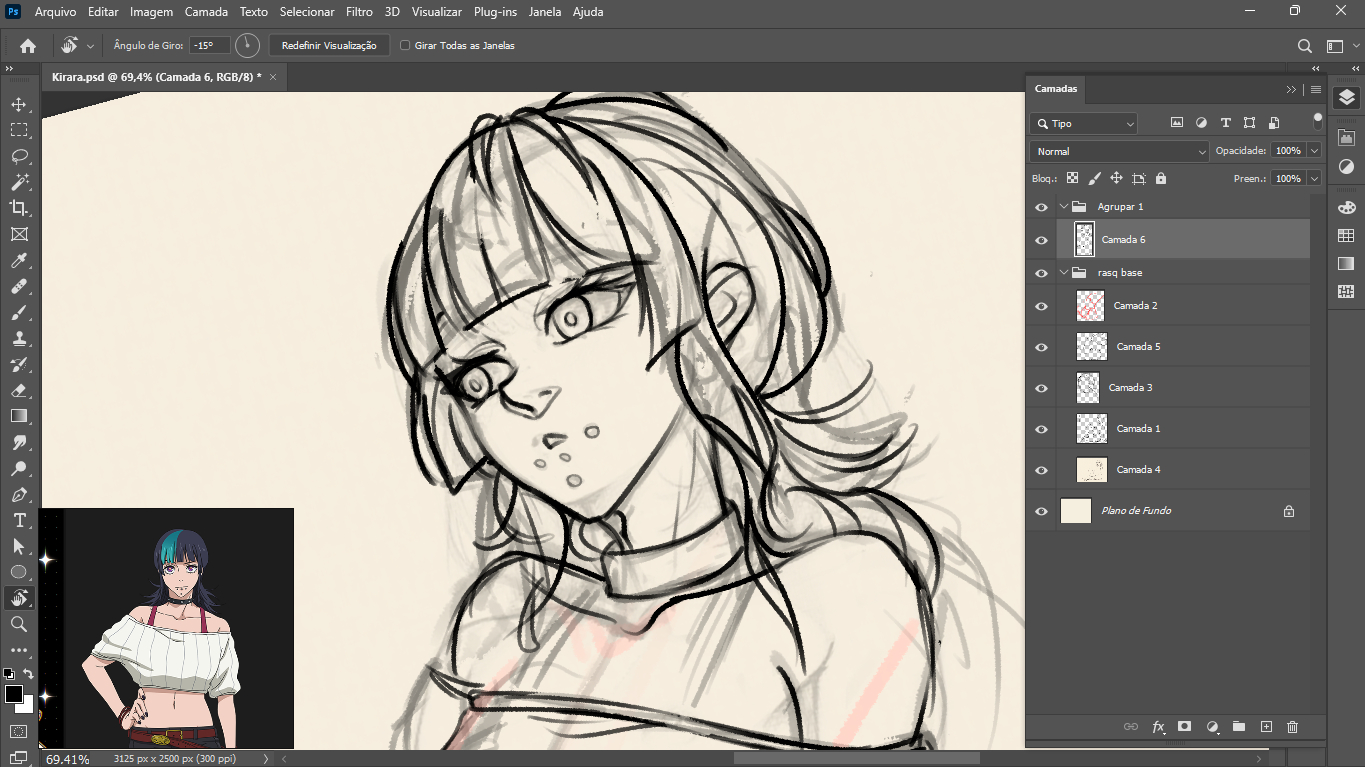Delete layer using trash icon
Image resolution: width=1365 pixels, height=767 pixels.
pyautogui.click(x=1292, y=727)
